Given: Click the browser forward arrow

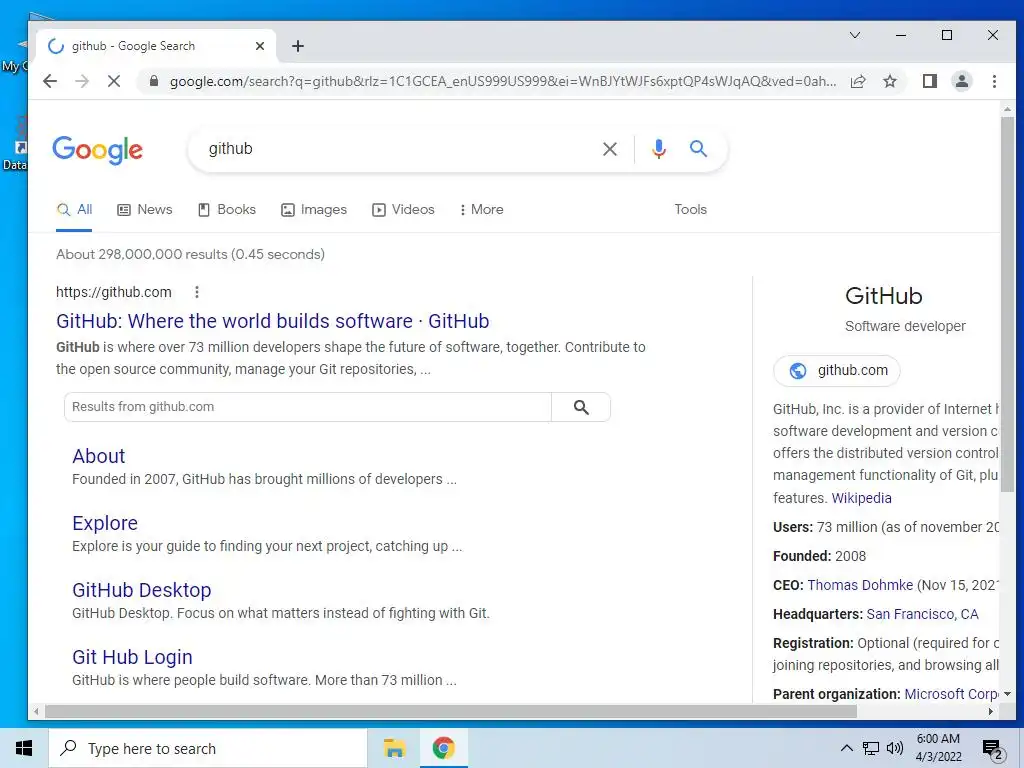Looking at the screenshot, I should tap(82, 81).
